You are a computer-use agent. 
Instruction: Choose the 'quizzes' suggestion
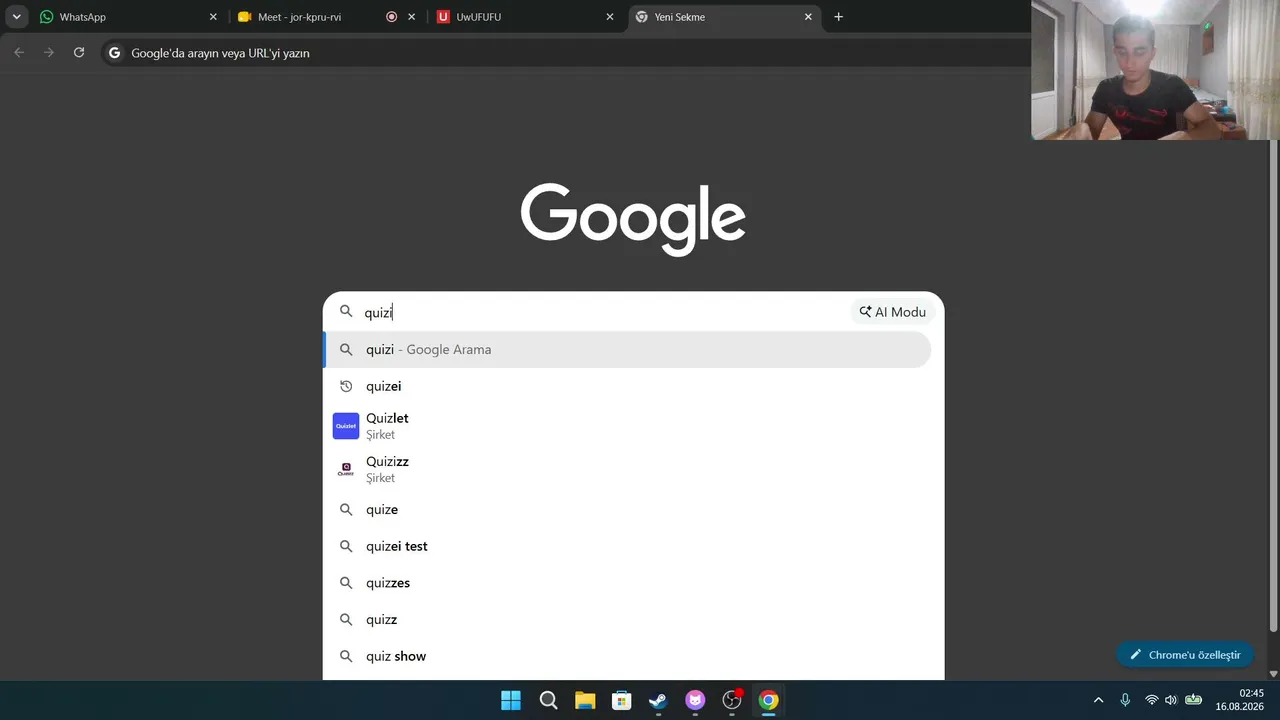click(x=628, y=583)
